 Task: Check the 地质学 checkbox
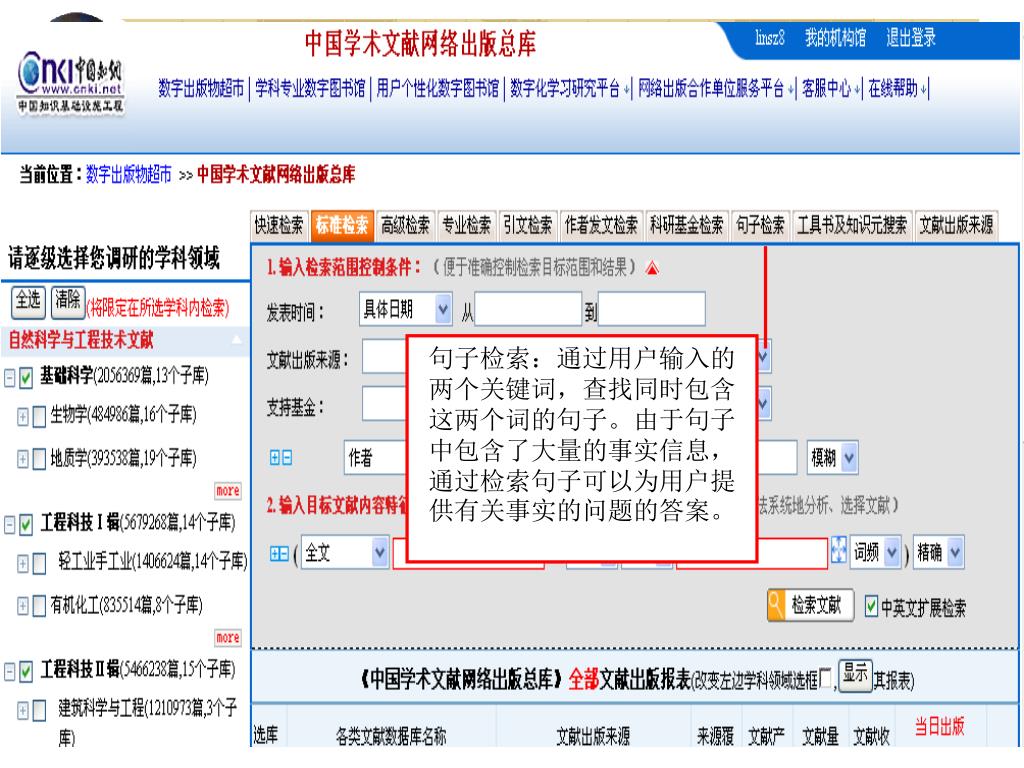click(x=39, y=459)
